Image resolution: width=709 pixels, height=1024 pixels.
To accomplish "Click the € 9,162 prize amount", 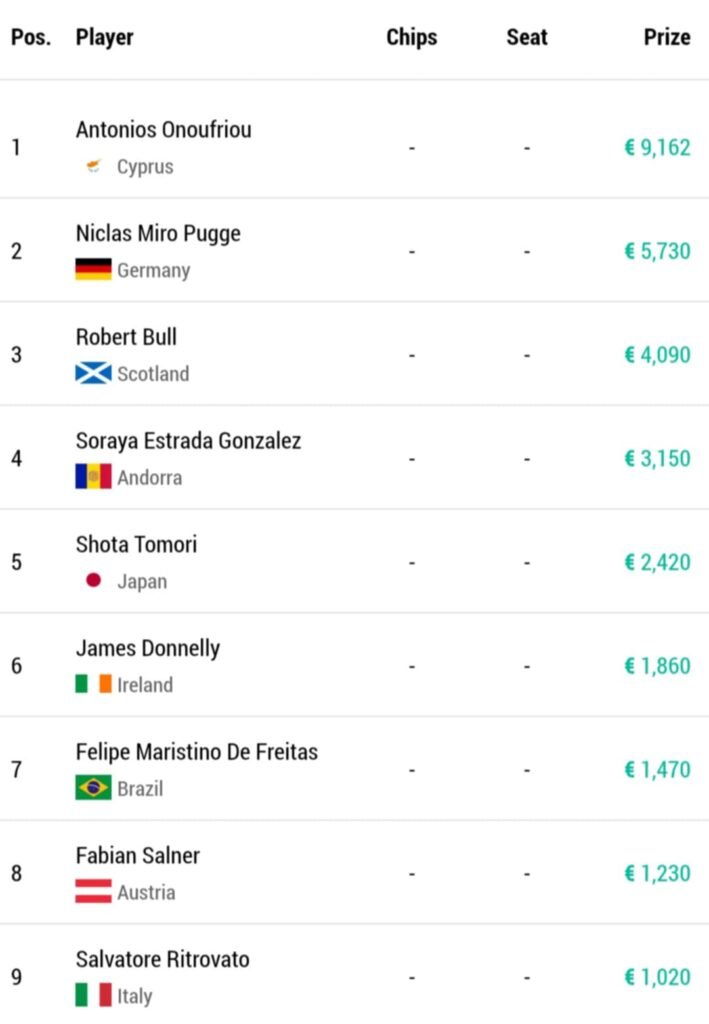I will pyautogui.click(x=657, y=148).
